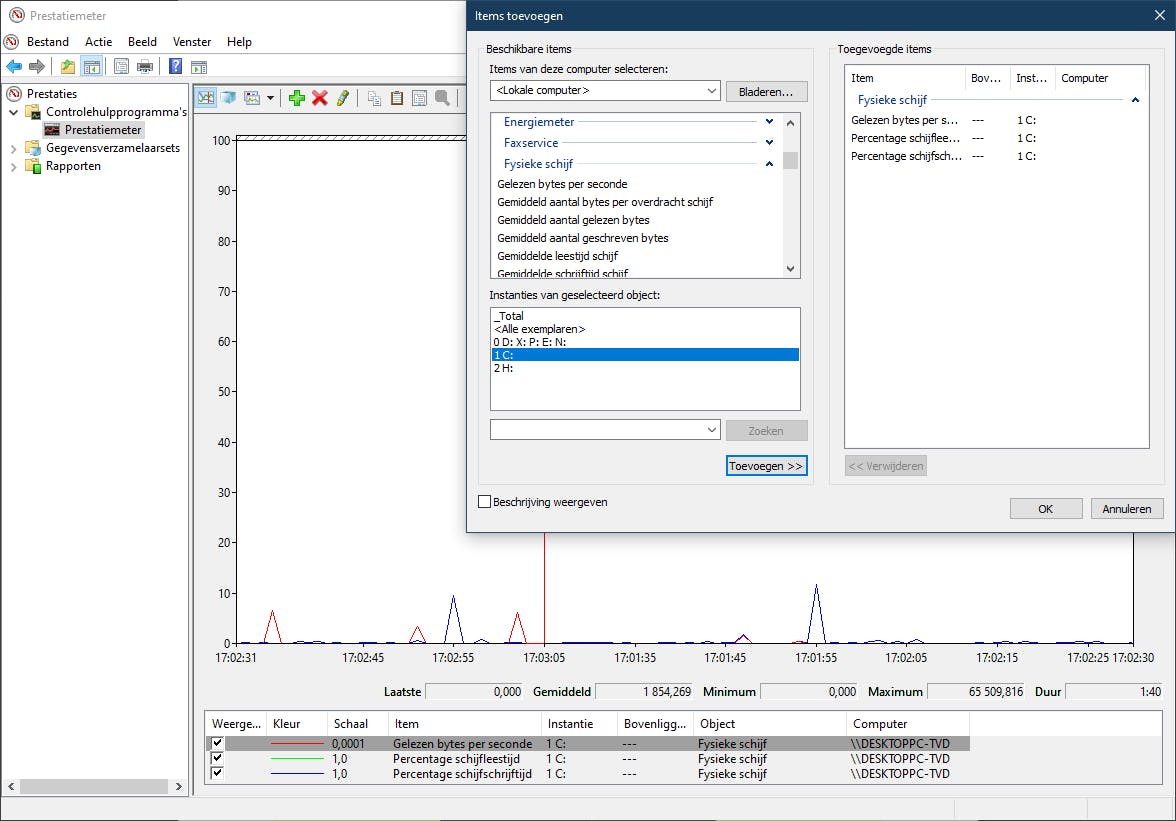
Task: Open the Beeld menu
Action: [143, 42]
